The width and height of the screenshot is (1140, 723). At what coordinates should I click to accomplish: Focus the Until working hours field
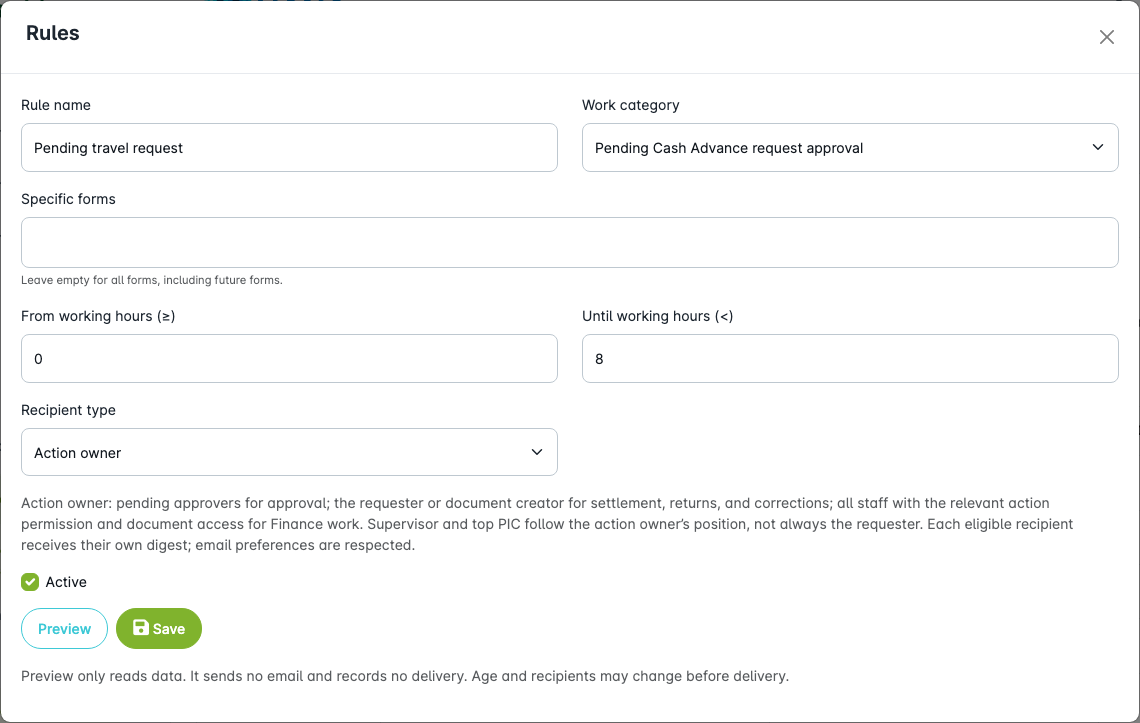click(850, 359)
